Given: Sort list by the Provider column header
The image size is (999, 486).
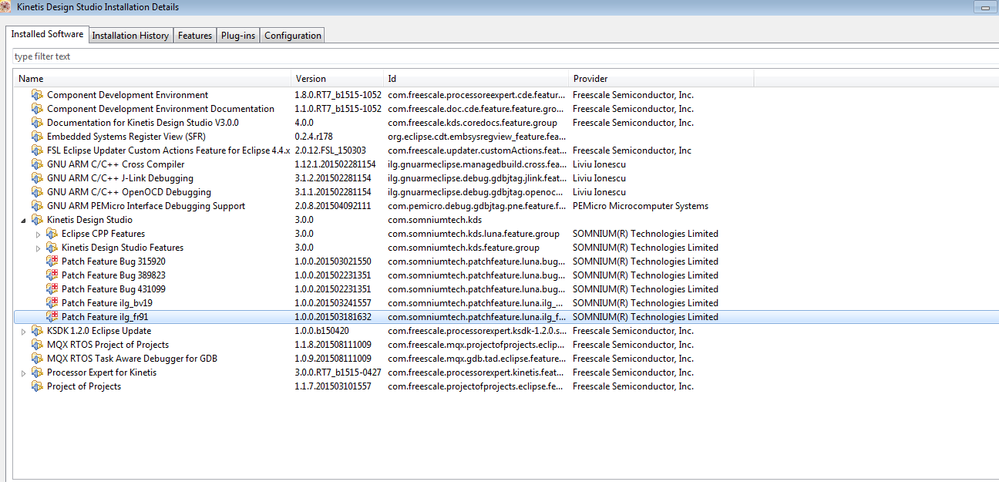Looking at the screenshot, I should (661, 79).
